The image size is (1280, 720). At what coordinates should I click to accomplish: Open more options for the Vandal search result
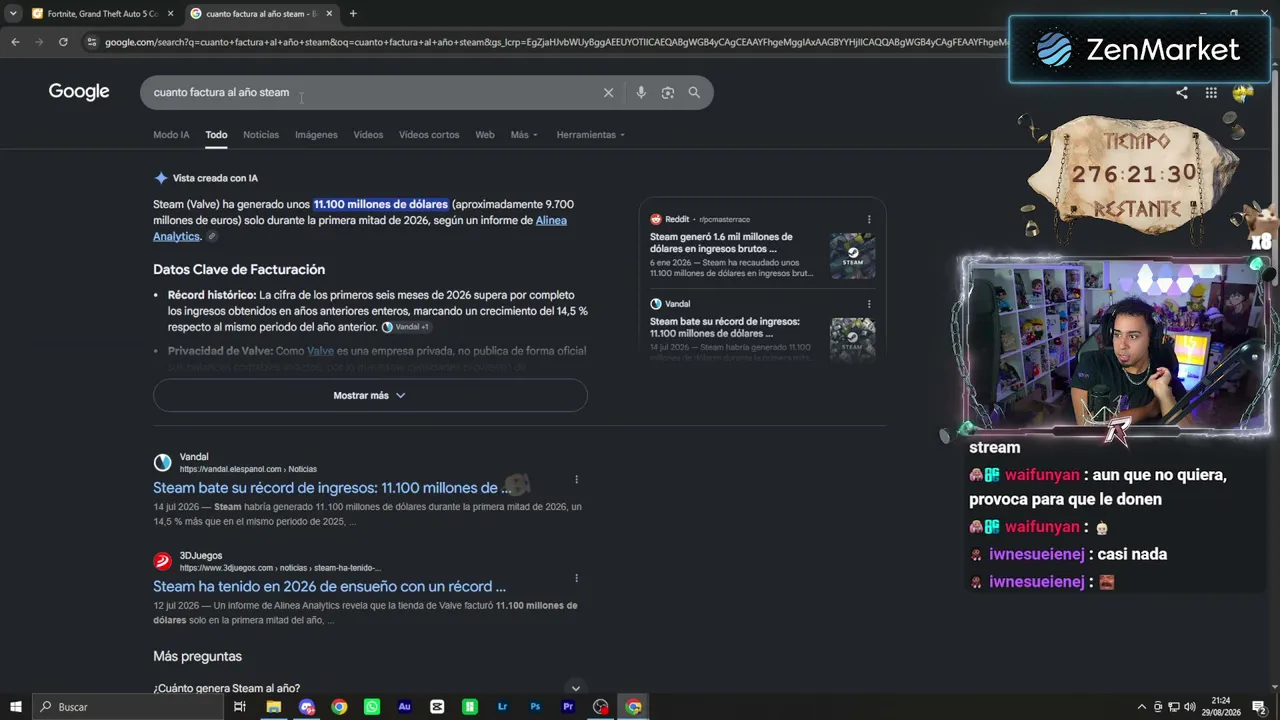[x=577, y=479]
